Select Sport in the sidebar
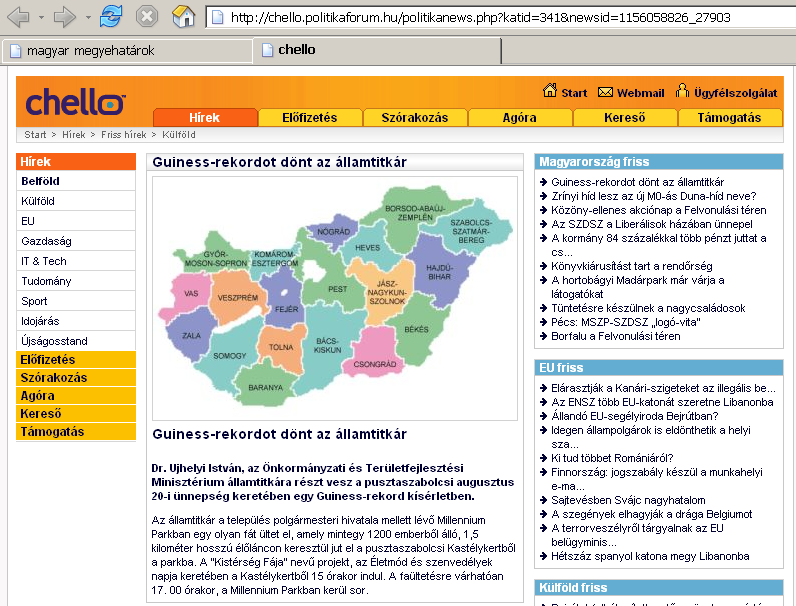The width and height of the screenshot is (796, 606). [76, 301]
